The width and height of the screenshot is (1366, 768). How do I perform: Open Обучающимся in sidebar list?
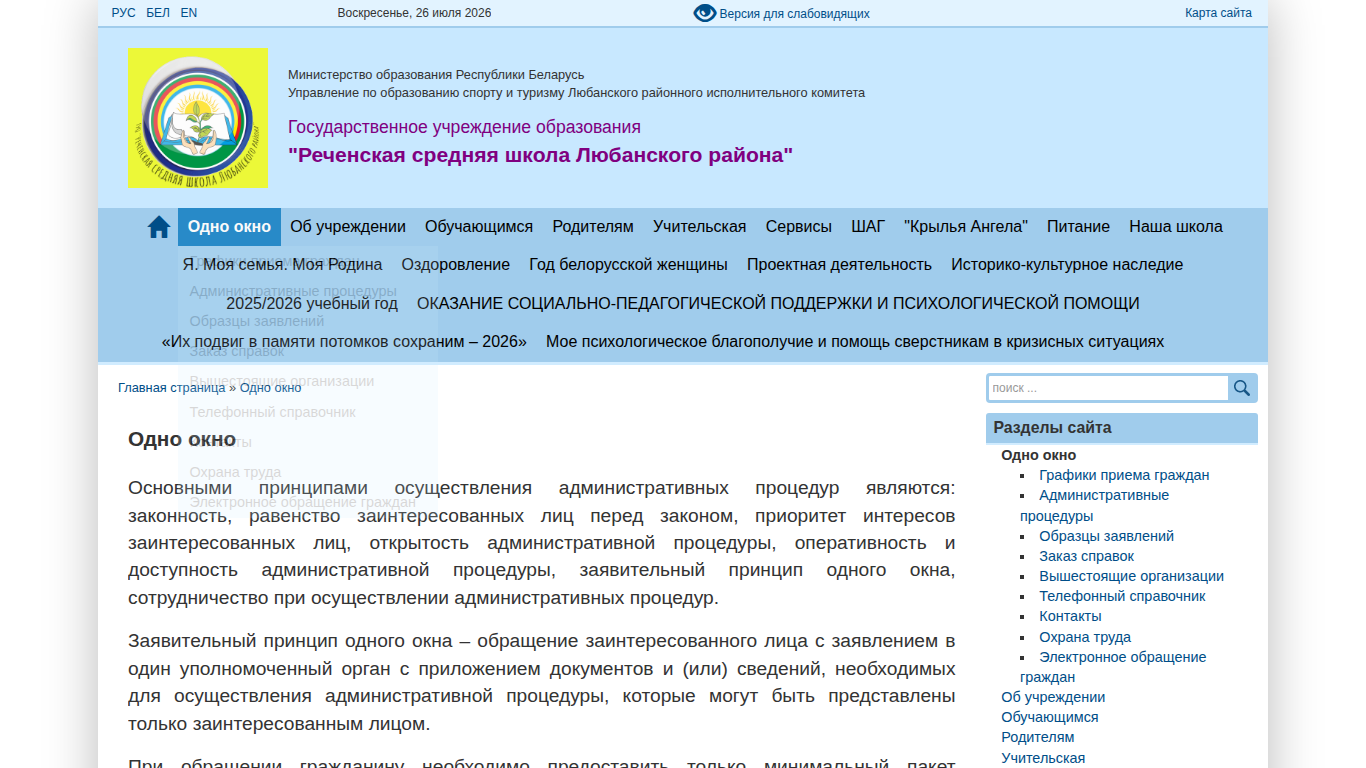pyautogui.click(x=1050, y=717)
